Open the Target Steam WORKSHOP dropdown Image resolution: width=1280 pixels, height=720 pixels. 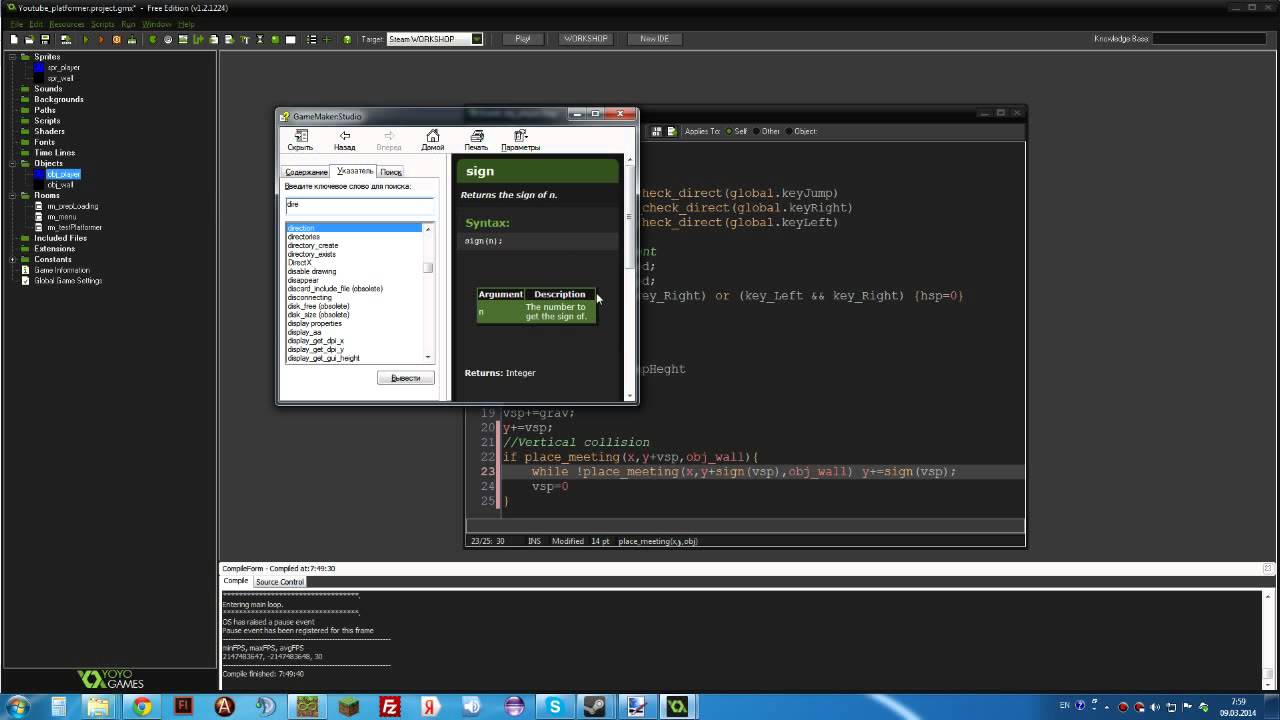click(x=477, y=39)
